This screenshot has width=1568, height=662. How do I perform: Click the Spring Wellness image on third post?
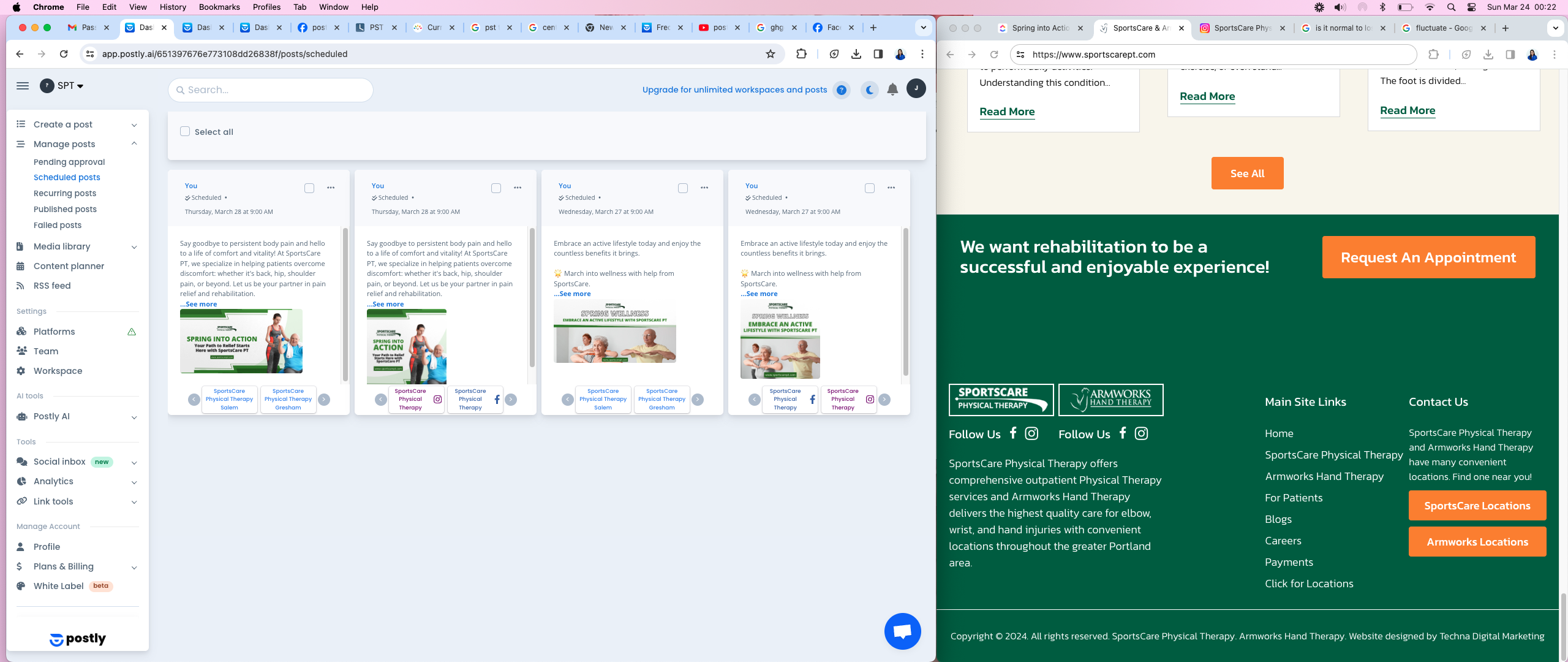pyautogui.click(x=615, y=332)
